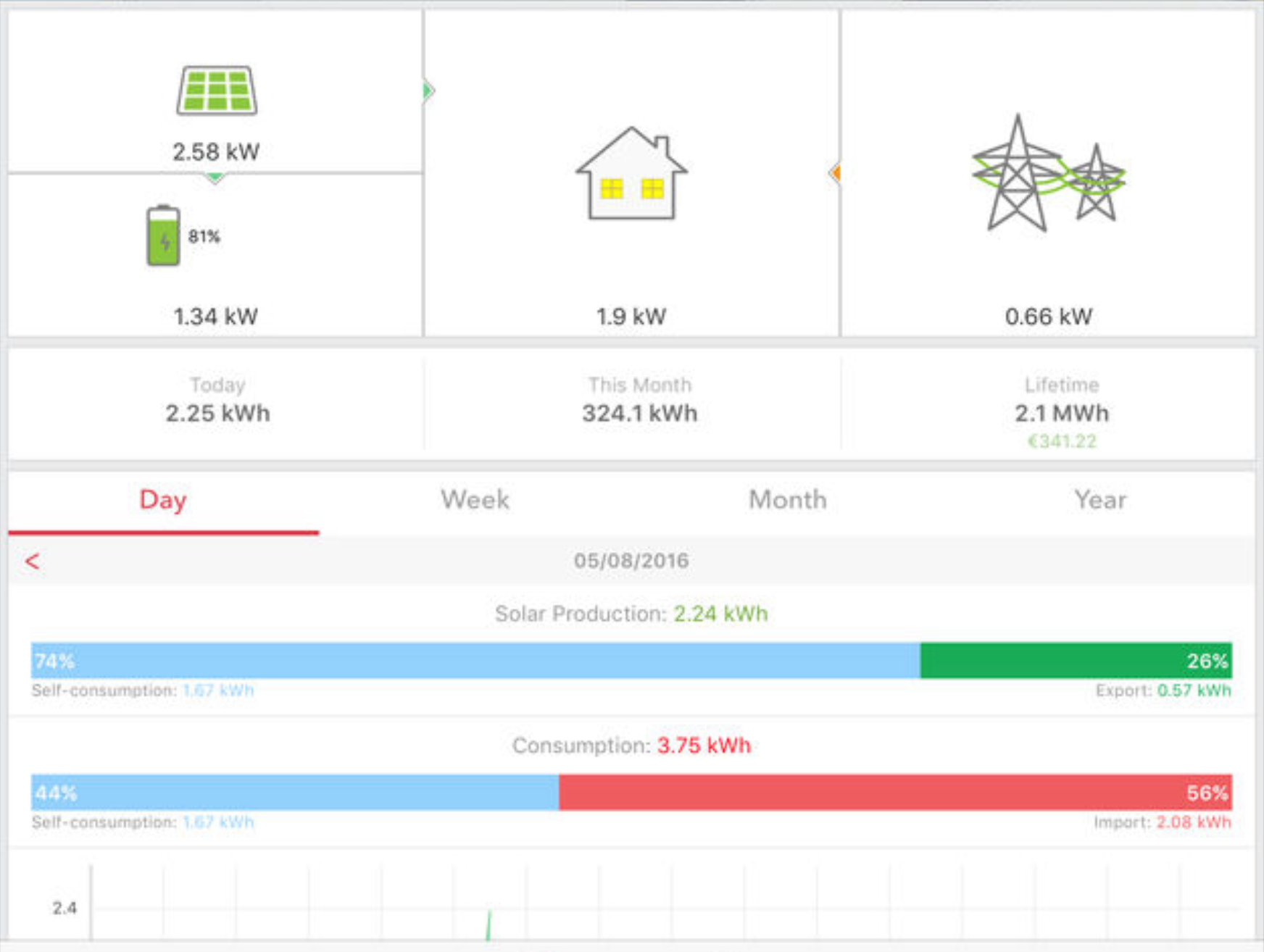Click the Lifetime 2.1 MWh summary
The image size is (1264, 952).
point(1061,401)
